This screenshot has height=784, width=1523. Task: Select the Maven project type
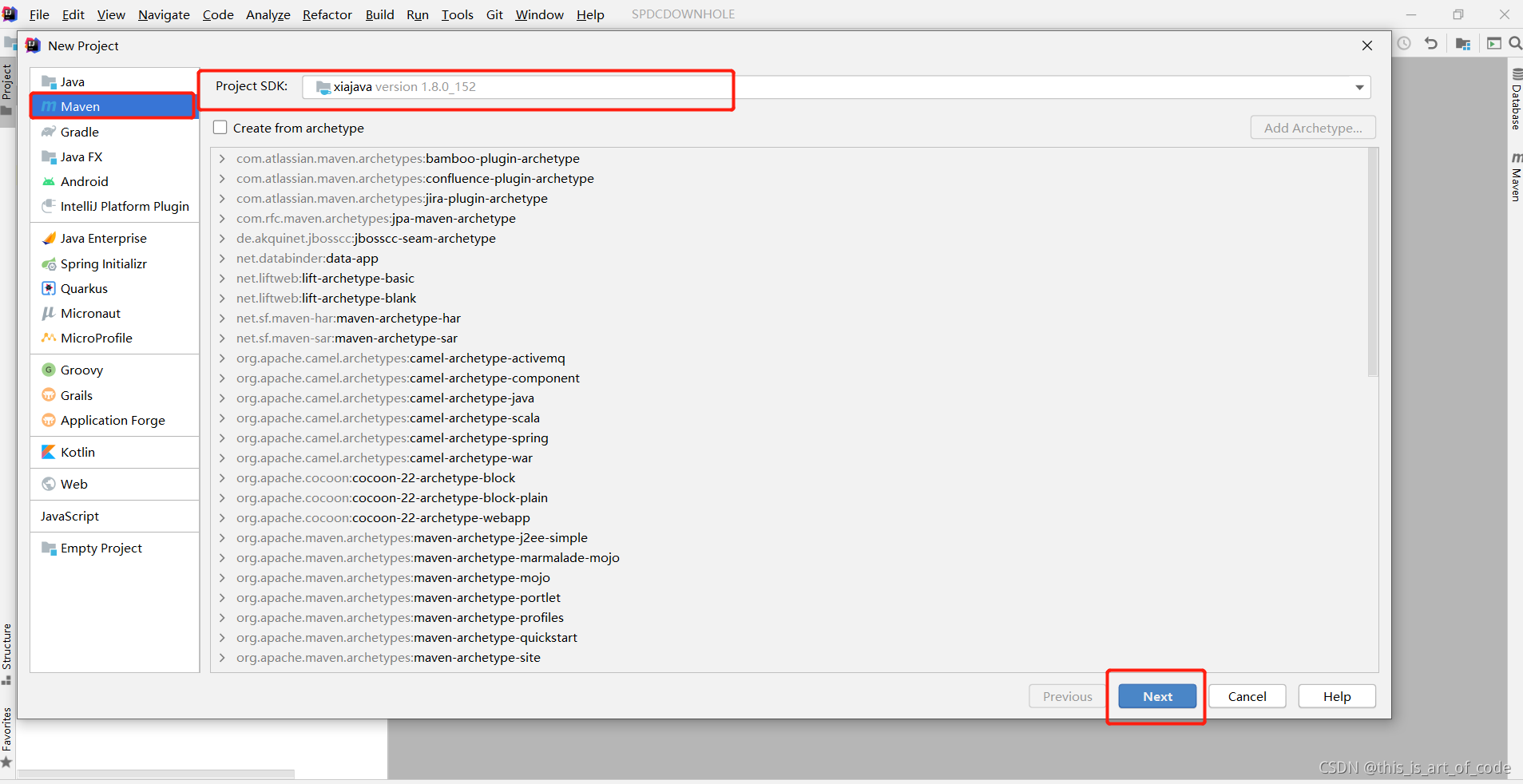(x=114, y=106)
